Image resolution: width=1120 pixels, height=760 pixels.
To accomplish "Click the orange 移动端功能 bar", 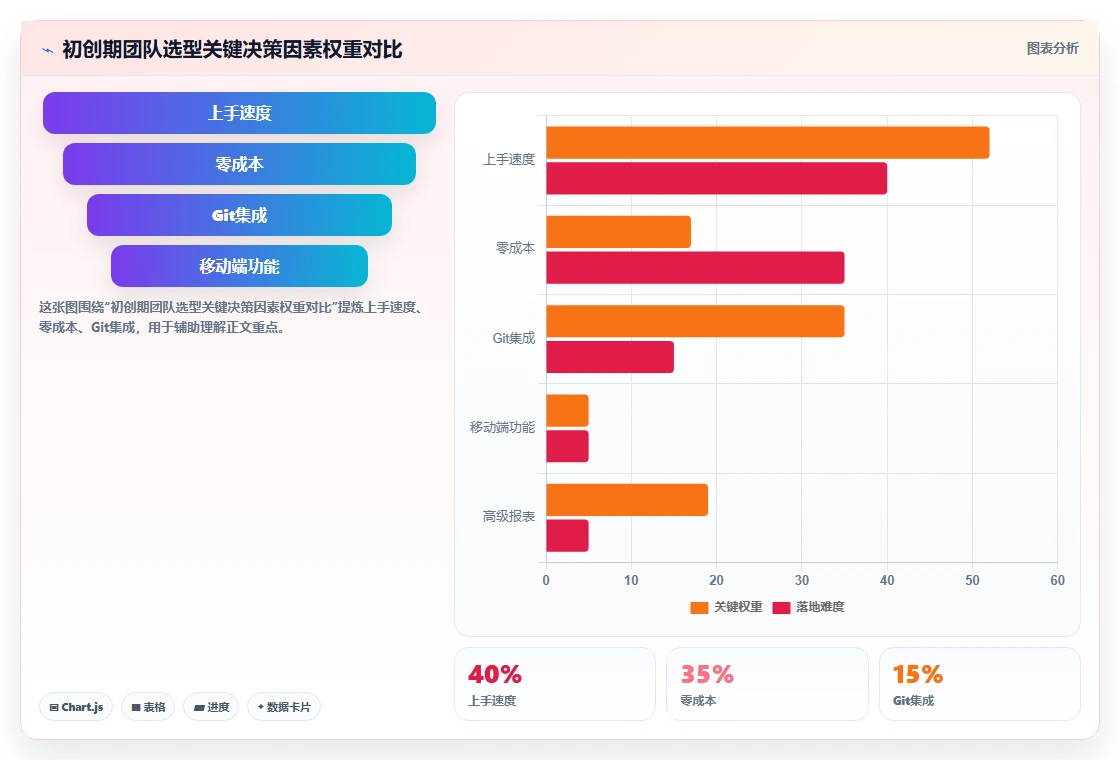I will [567, 411].
